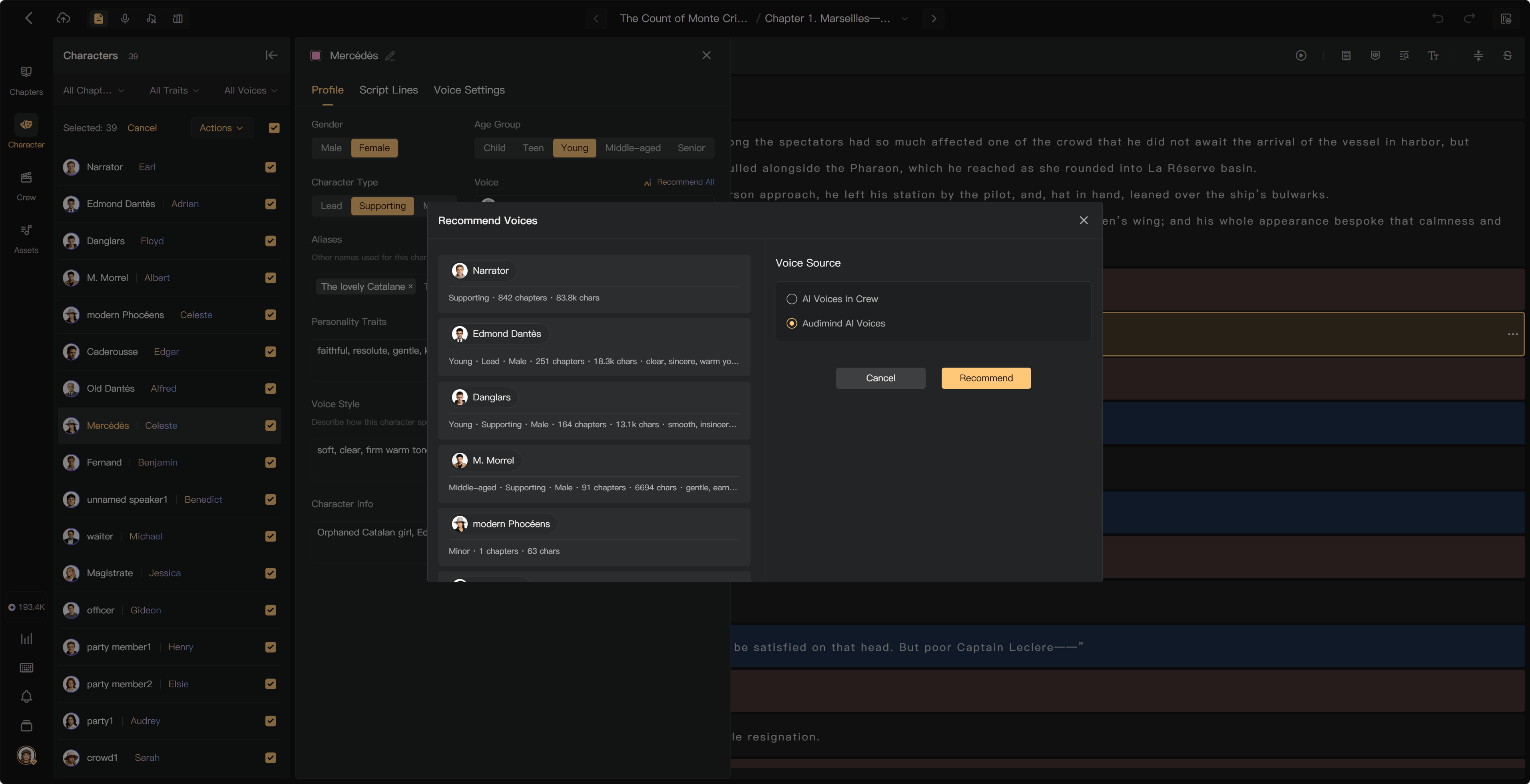
Task: Open the user avatar at bottom-left
Action: tap(26, 755)
